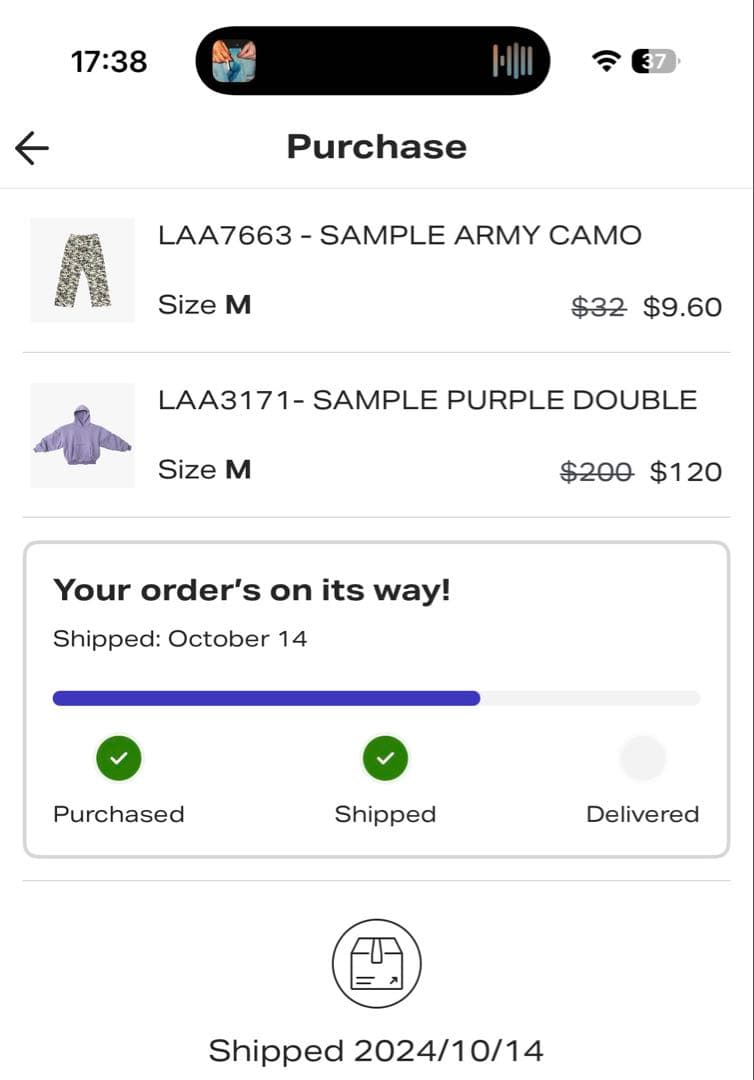Tap the green Shipped checkmark
This screenshot has width=754, height=1080.
pos(385,758)
